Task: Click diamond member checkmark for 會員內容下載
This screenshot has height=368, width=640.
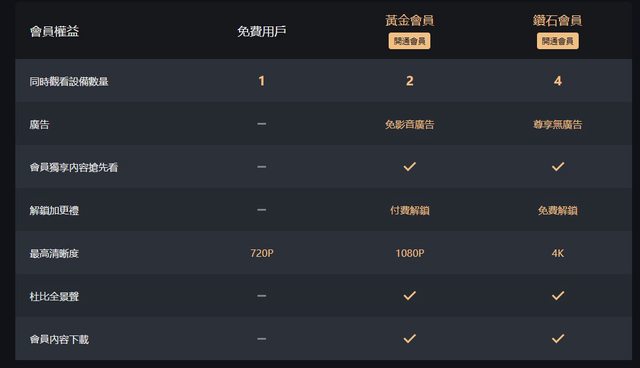Action: pyautogui.click(x=558, y=339)
